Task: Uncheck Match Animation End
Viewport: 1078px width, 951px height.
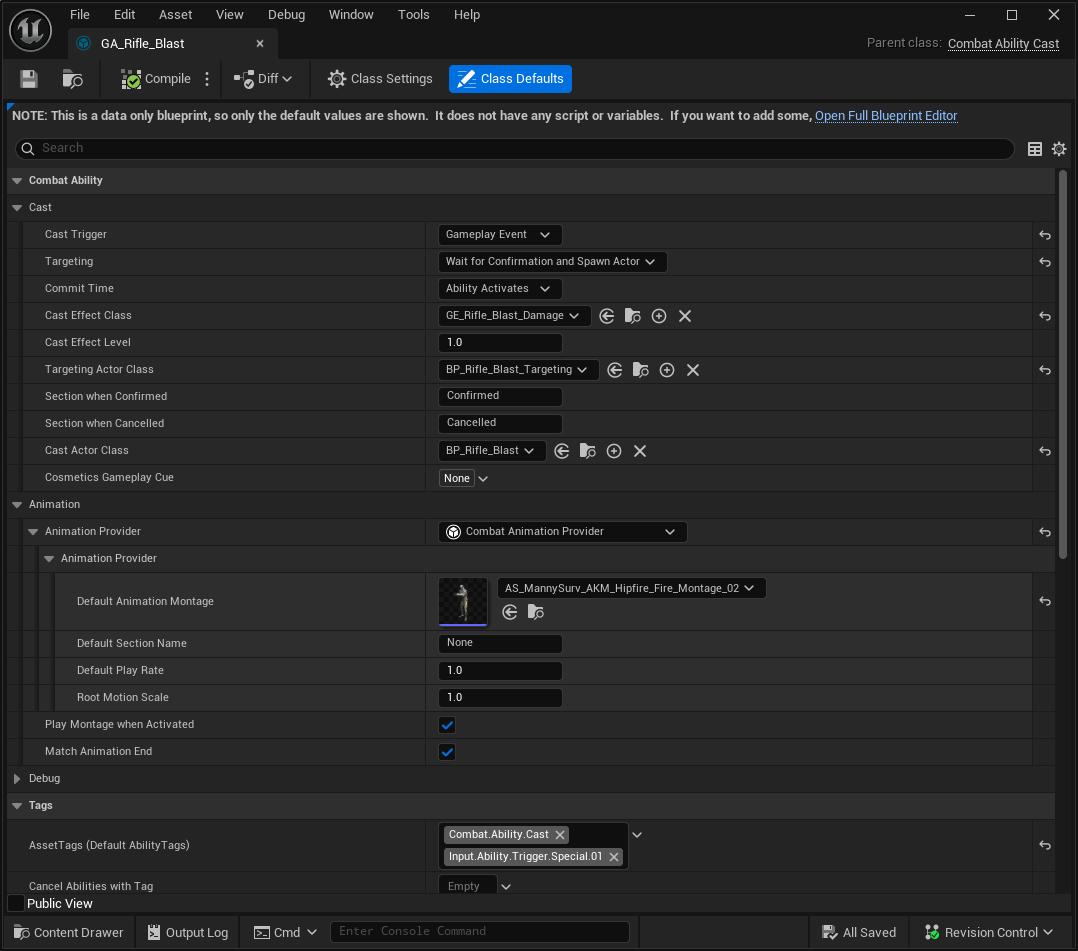Action: point(447,752)
